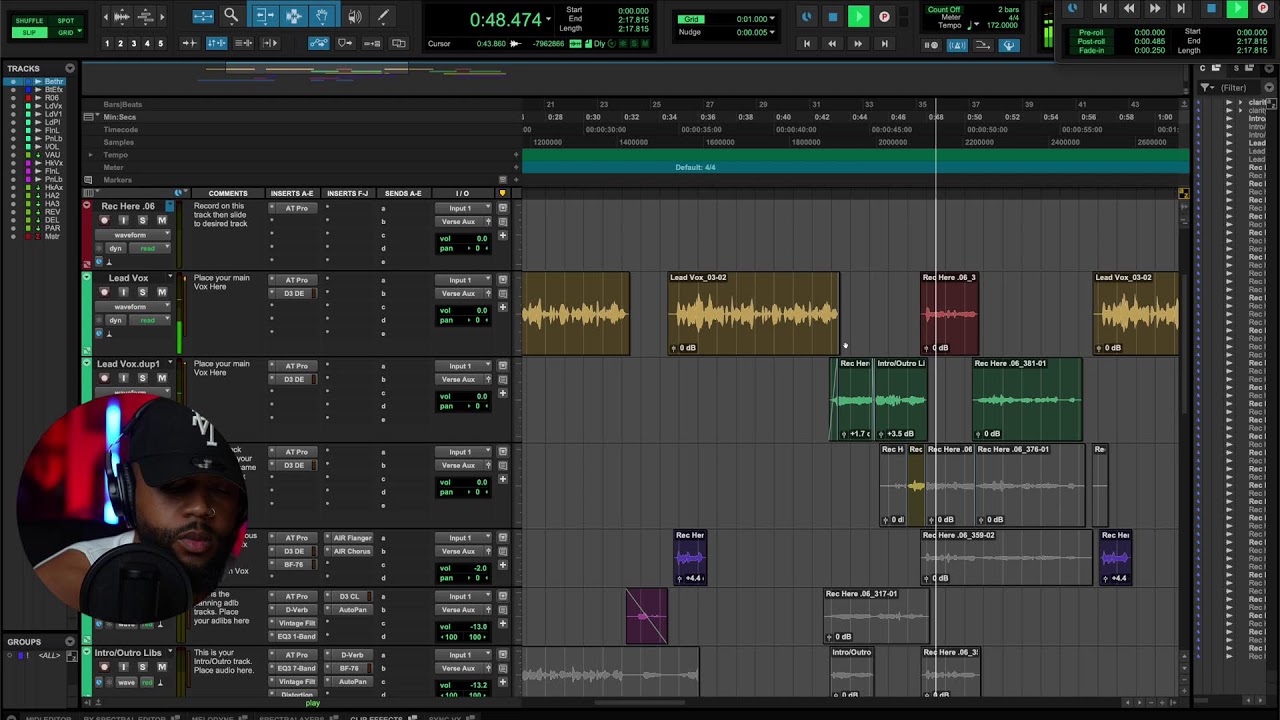
Task: Click the volume field on Lead Vox track
Action: point(474,310)
